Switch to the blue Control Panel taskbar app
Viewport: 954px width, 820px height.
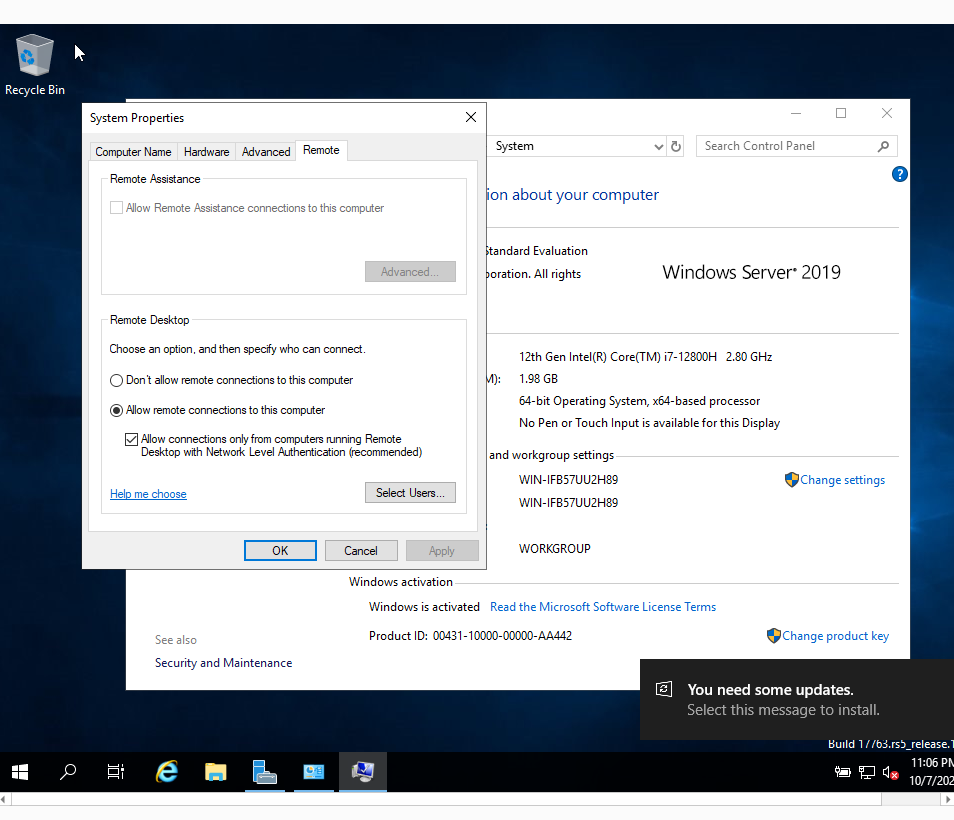coord(313,772)
